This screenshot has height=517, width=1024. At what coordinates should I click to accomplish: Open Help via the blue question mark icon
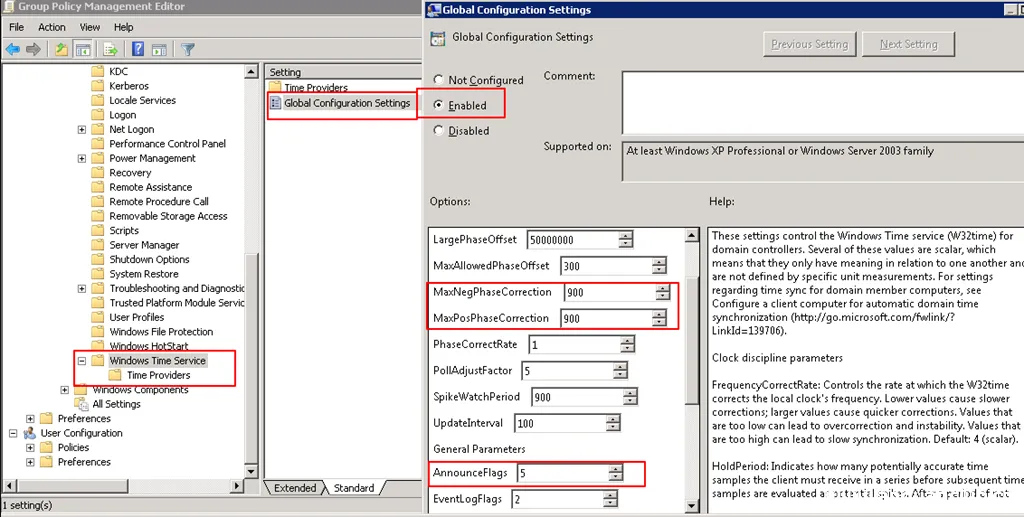137,49
